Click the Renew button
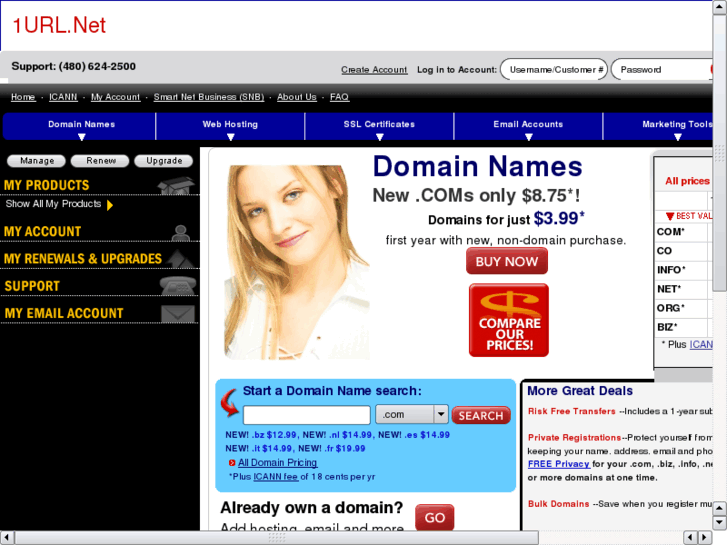 tap(100, 161)
